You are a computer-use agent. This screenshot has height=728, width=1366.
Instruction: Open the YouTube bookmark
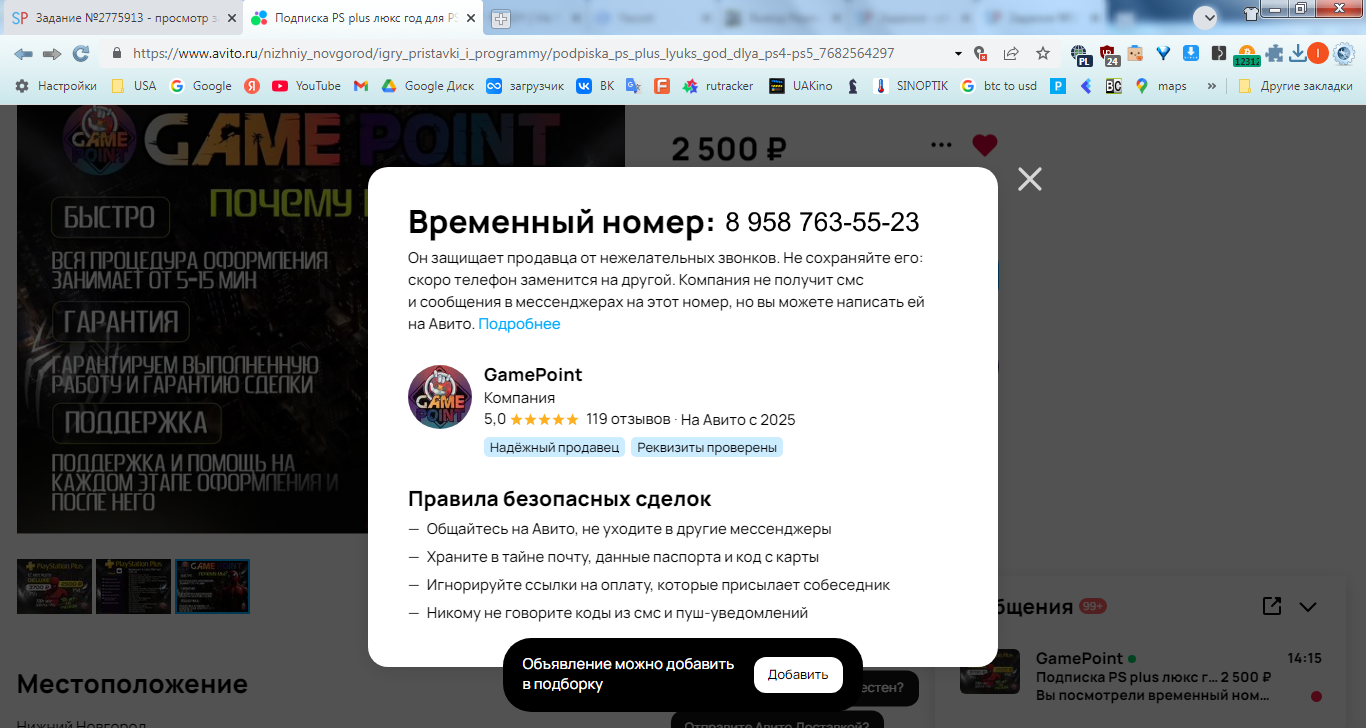tap(306, 86)
